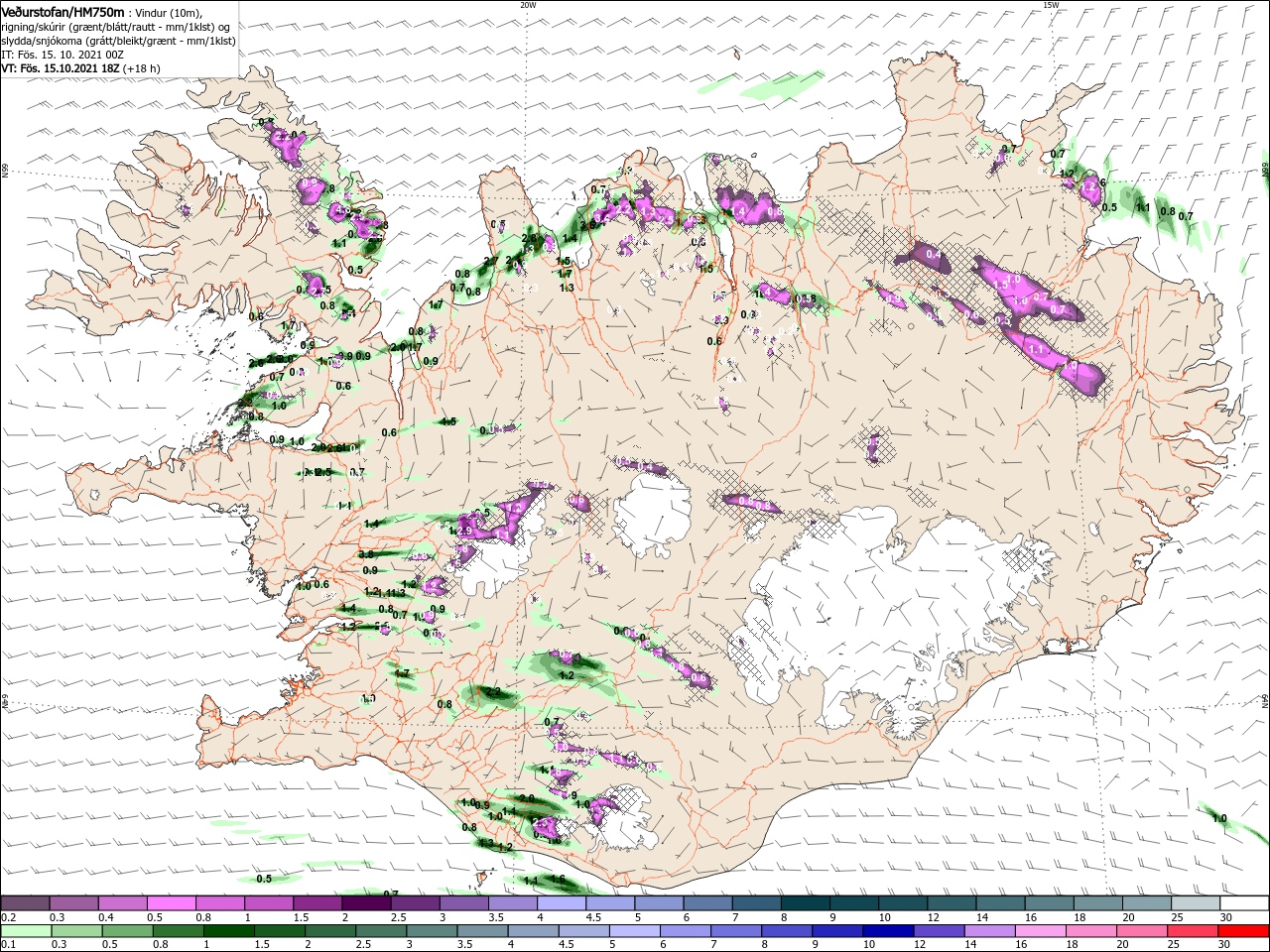Click the '3.8' precipitation value on the map
Screen dimensions: 1270x952
click(x=366, y=554)
